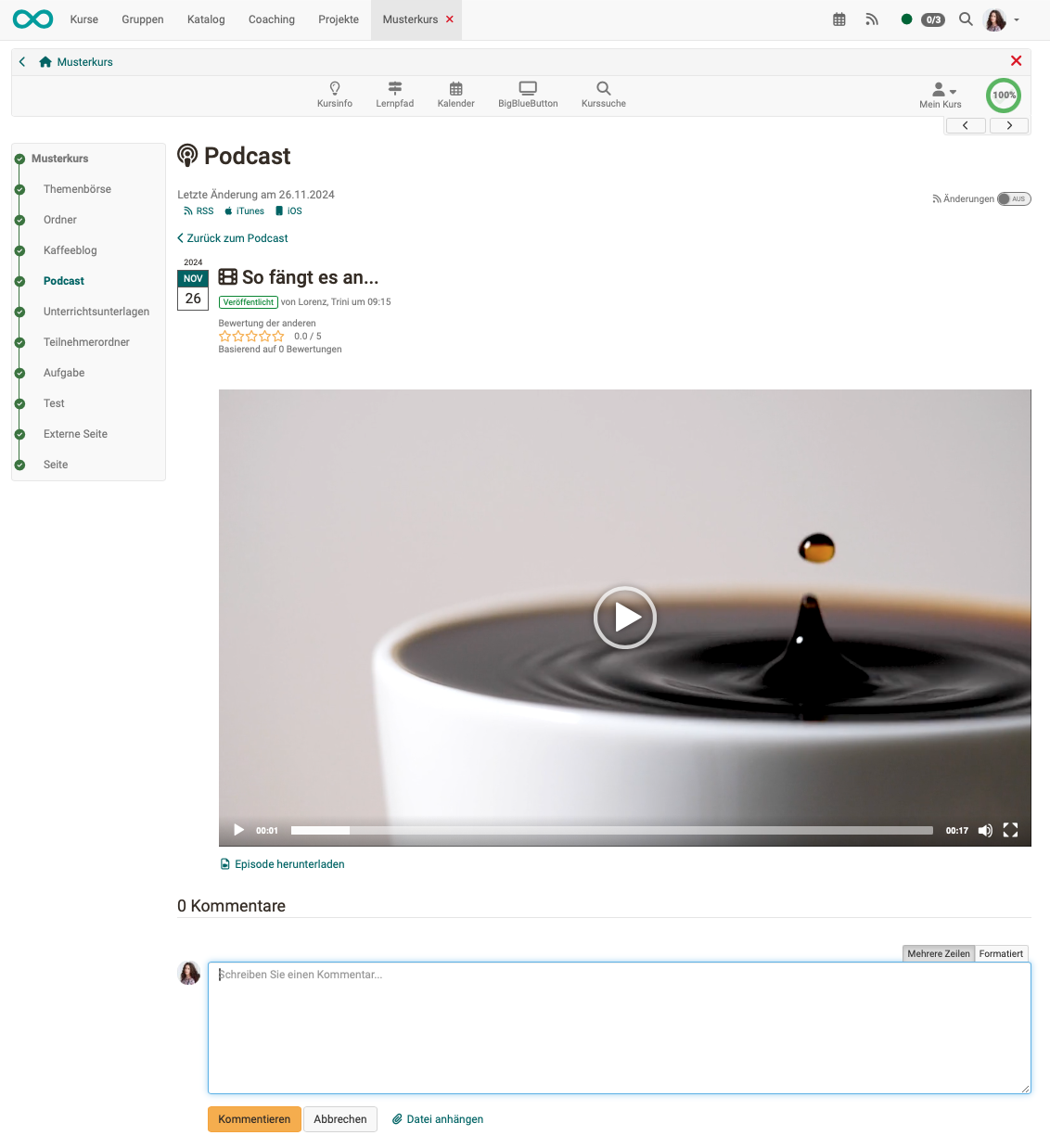Switch comment editor to Formatiert mode
1050x1148 pixels.
point(1001,954)
